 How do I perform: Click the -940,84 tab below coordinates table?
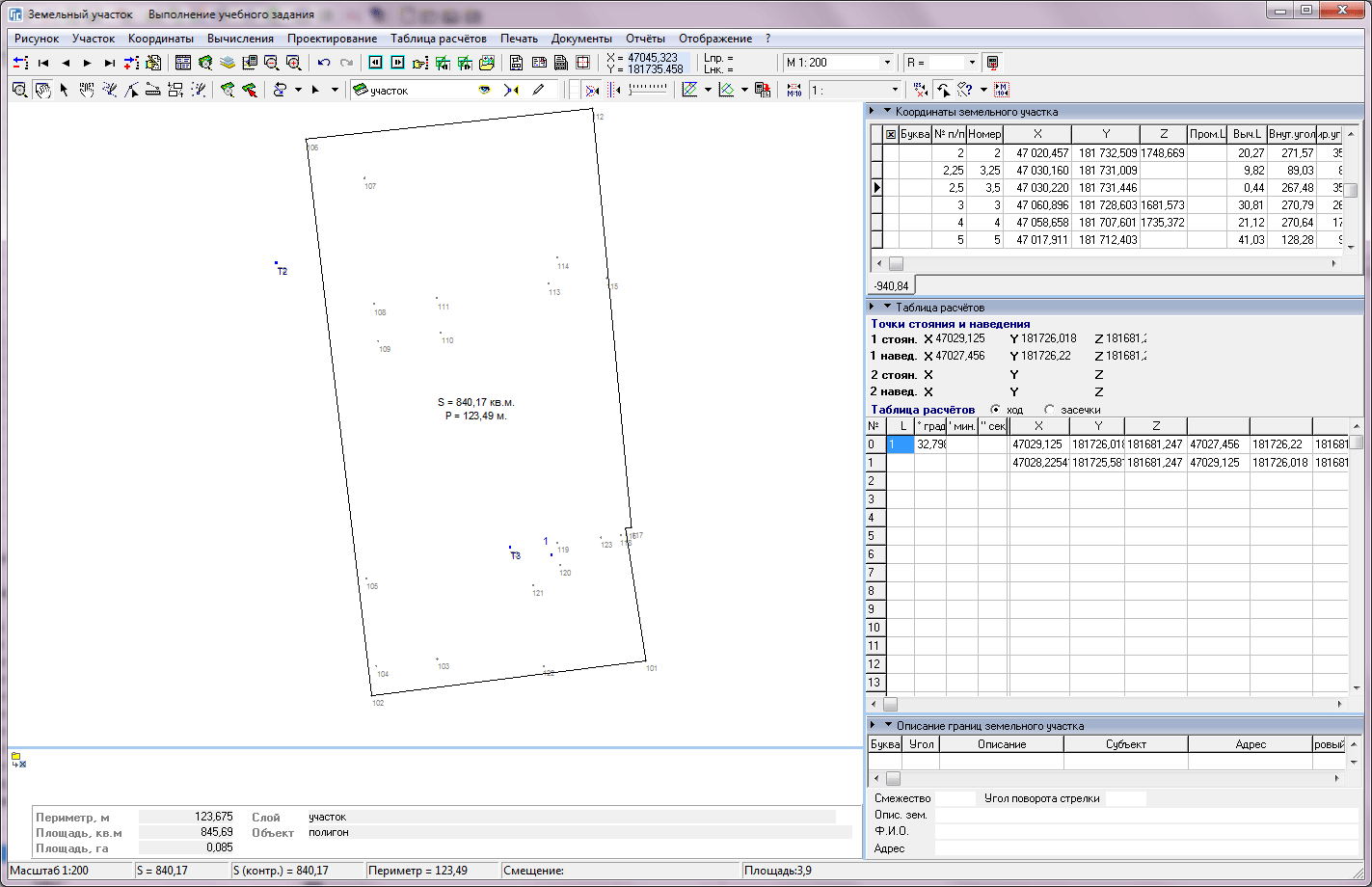click(x=891, y=285)
